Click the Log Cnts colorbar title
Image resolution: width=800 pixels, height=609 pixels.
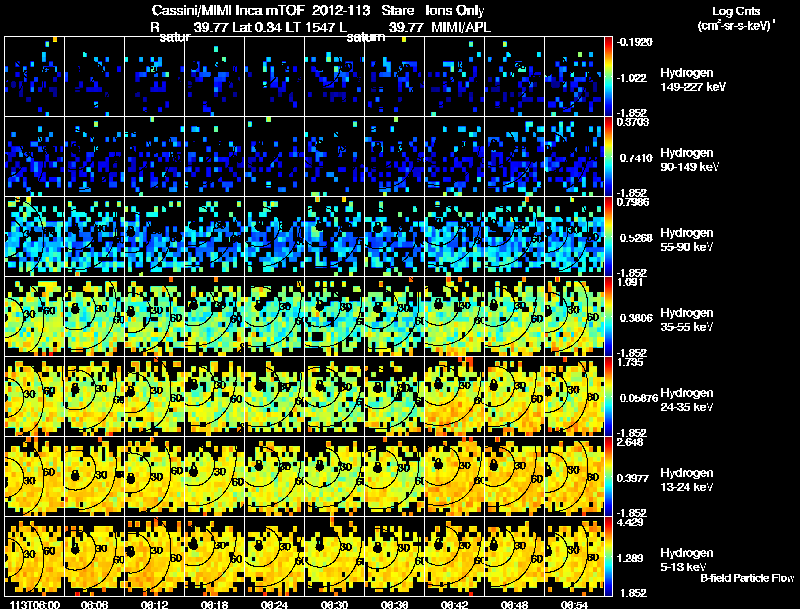pyautogui.click(x=735, y=18)
